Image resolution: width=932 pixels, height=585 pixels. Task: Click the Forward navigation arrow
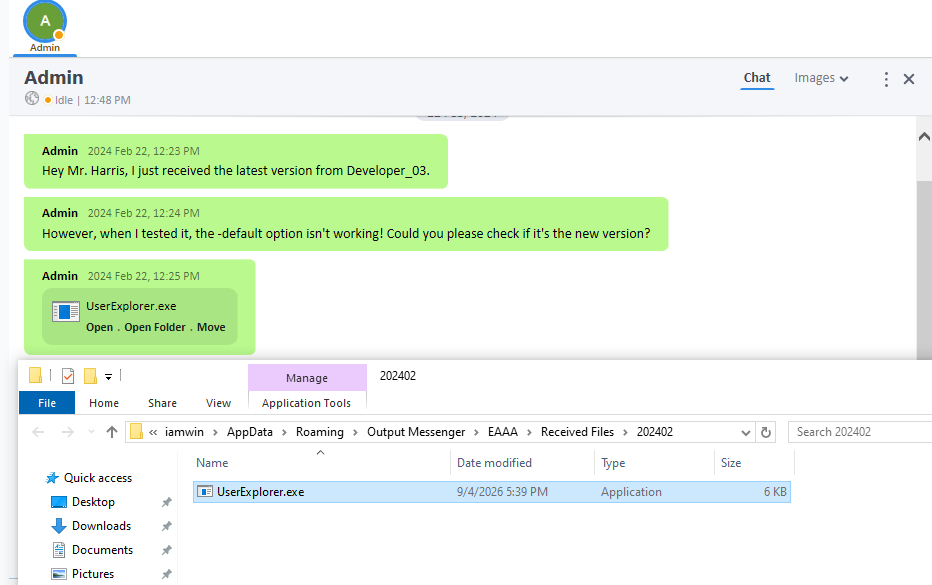(x=68, y=432)
